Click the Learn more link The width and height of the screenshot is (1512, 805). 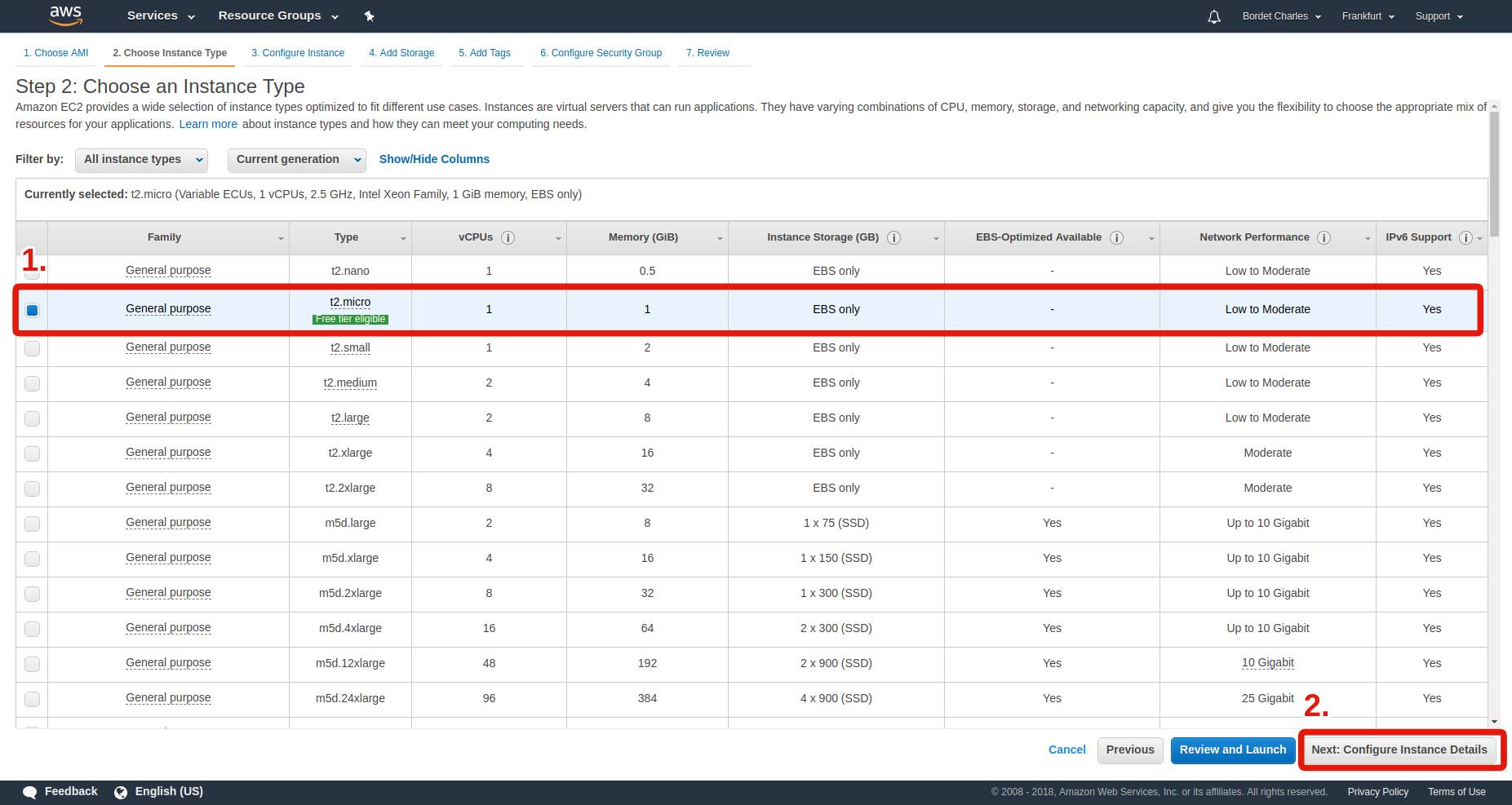click(208, 124)
